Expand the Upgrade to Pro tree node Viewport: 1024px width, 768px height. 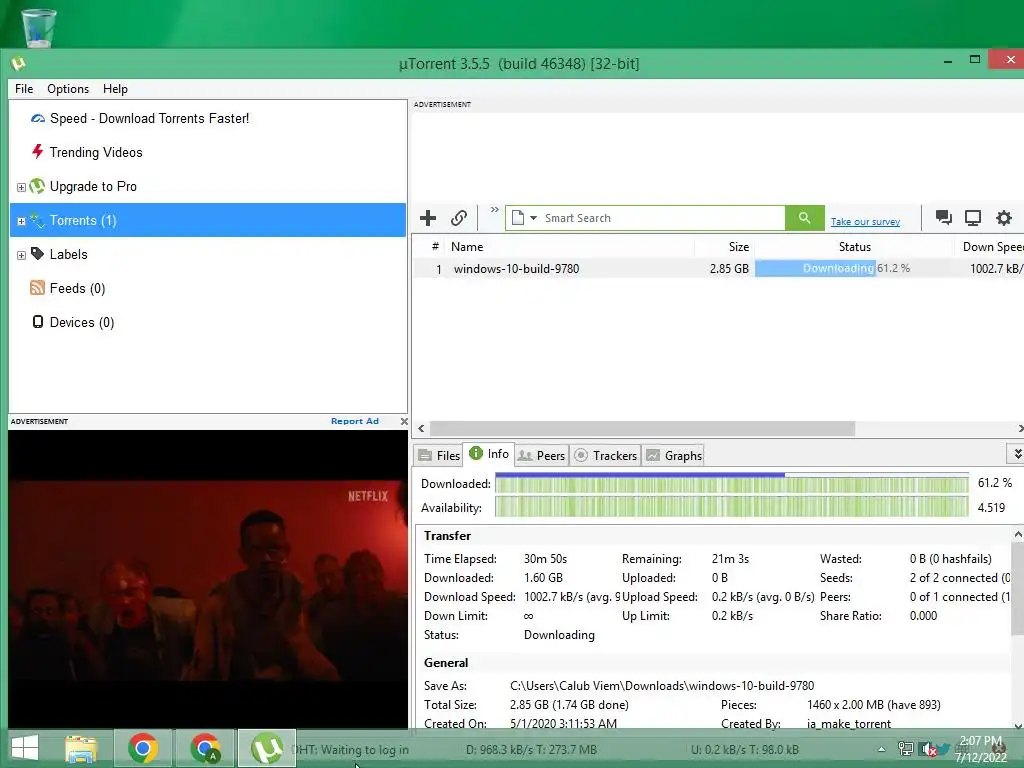click(x=21, y=187)
